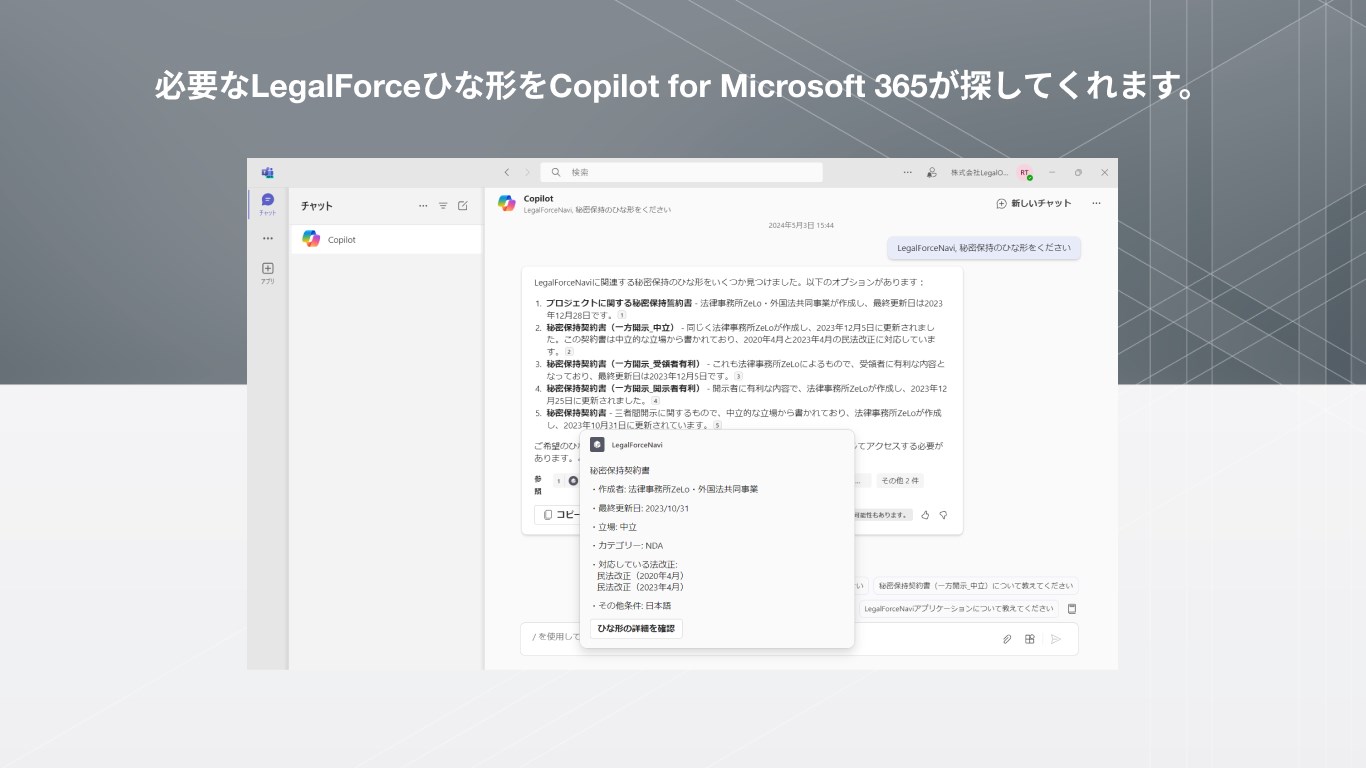Screen dimensions: 1366x768
Task: Start a new chat with compose icon
Action: tap(463, 206)
